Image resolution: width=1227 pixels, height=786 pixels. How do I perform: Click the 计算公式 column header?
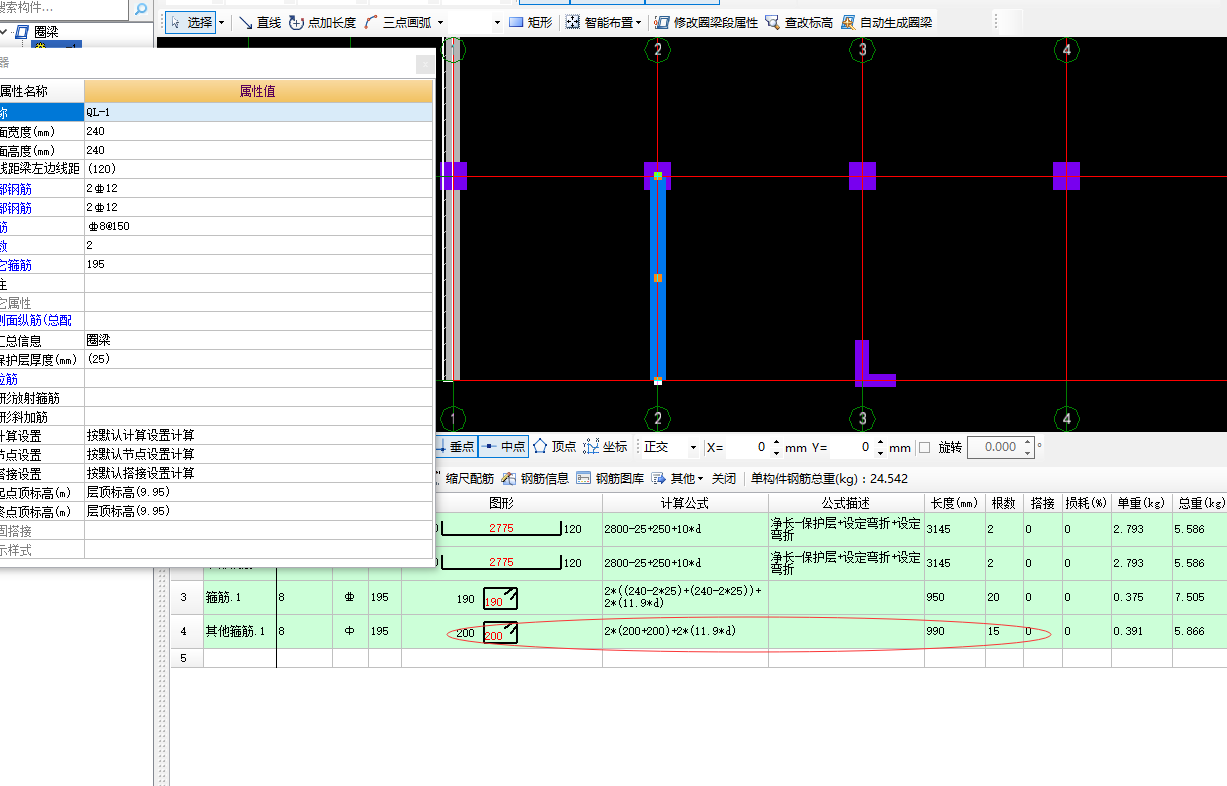tap(685, 502)
